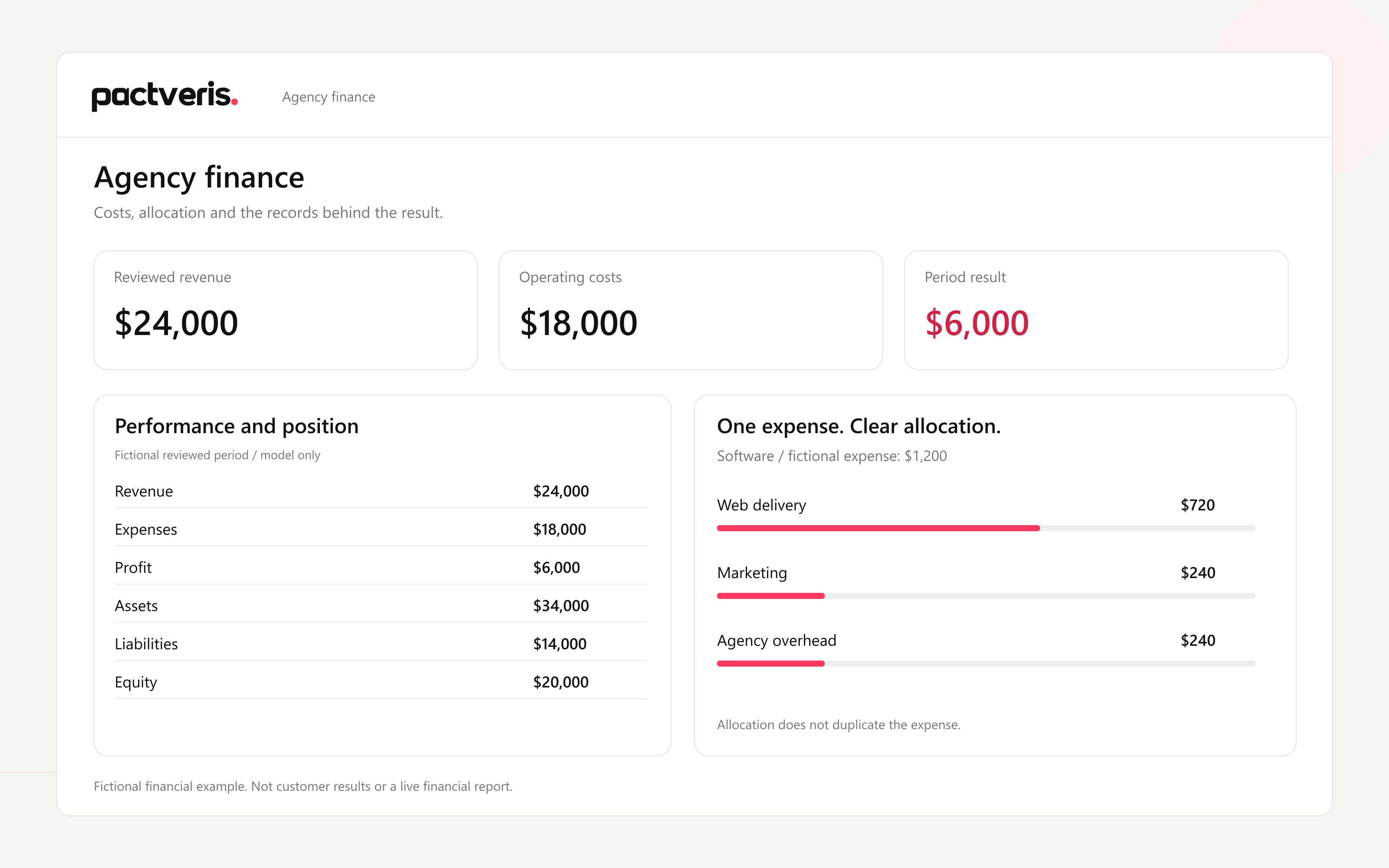Click the $34,000 Assets amount
Image resolution: width=1389 pixels, height=868 pixels.
561,606
